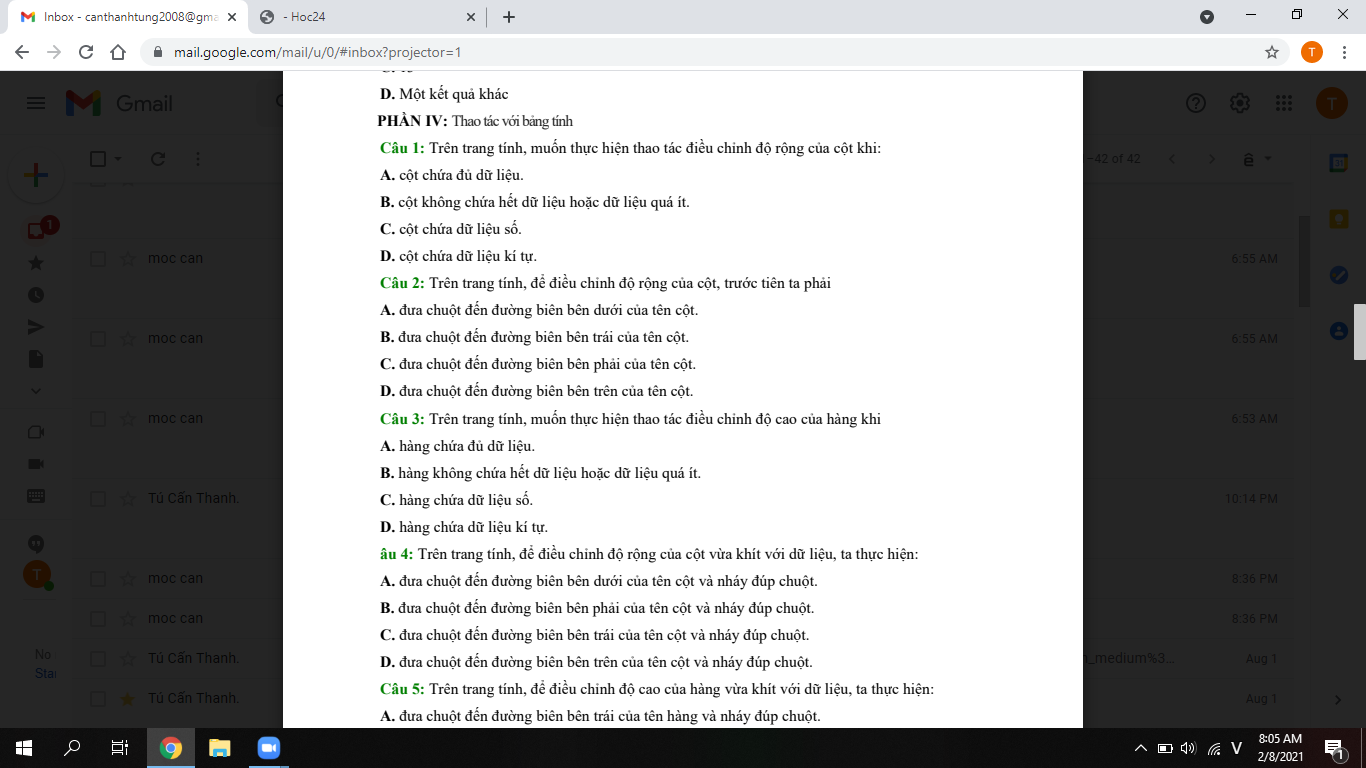The width and height of the screenshot is (1366, 768).
Task: Open Windows Start menu
Action: (24, 748)
